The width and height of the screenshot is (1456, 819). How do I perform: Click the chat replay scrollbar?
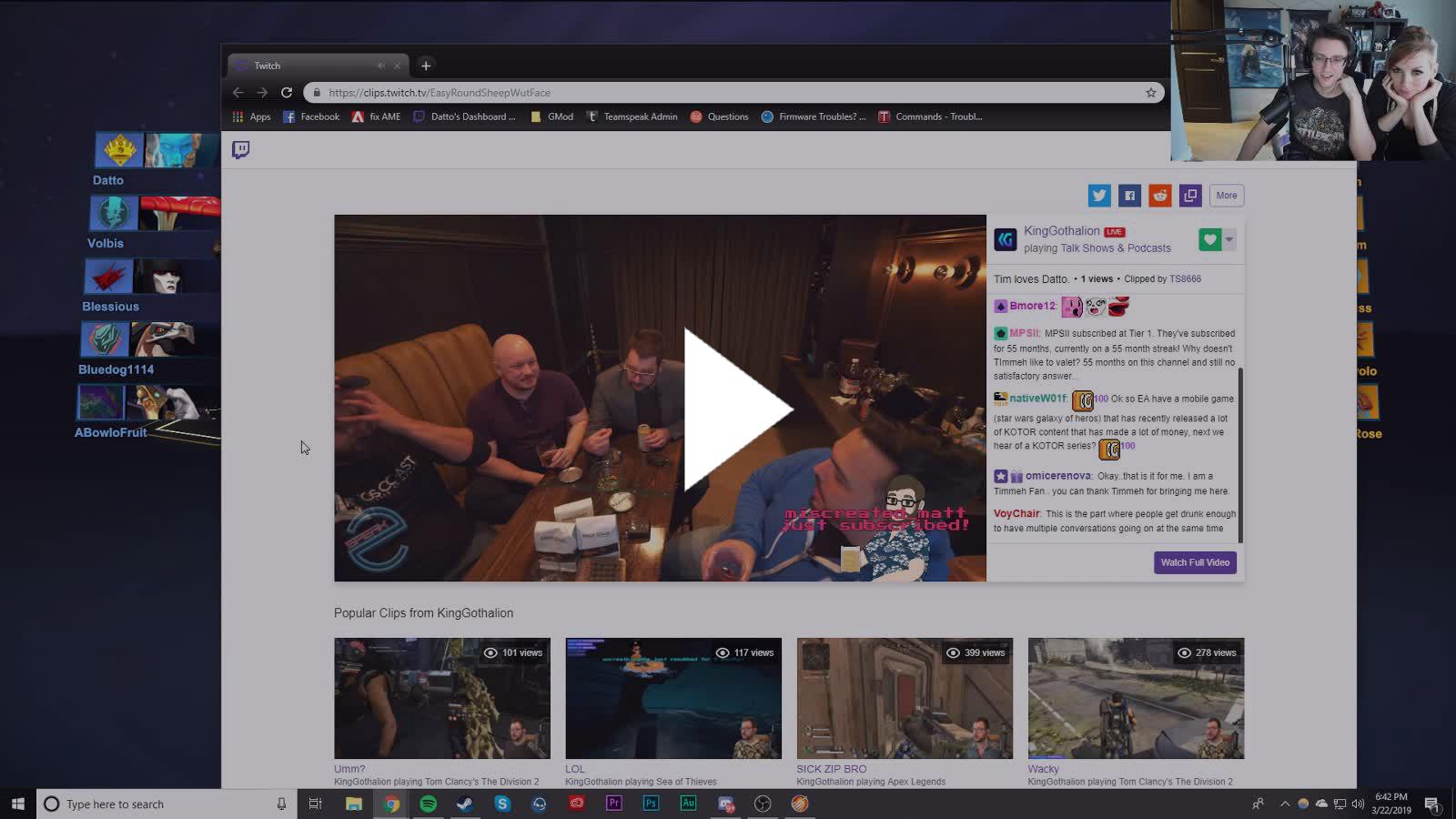1239,455
